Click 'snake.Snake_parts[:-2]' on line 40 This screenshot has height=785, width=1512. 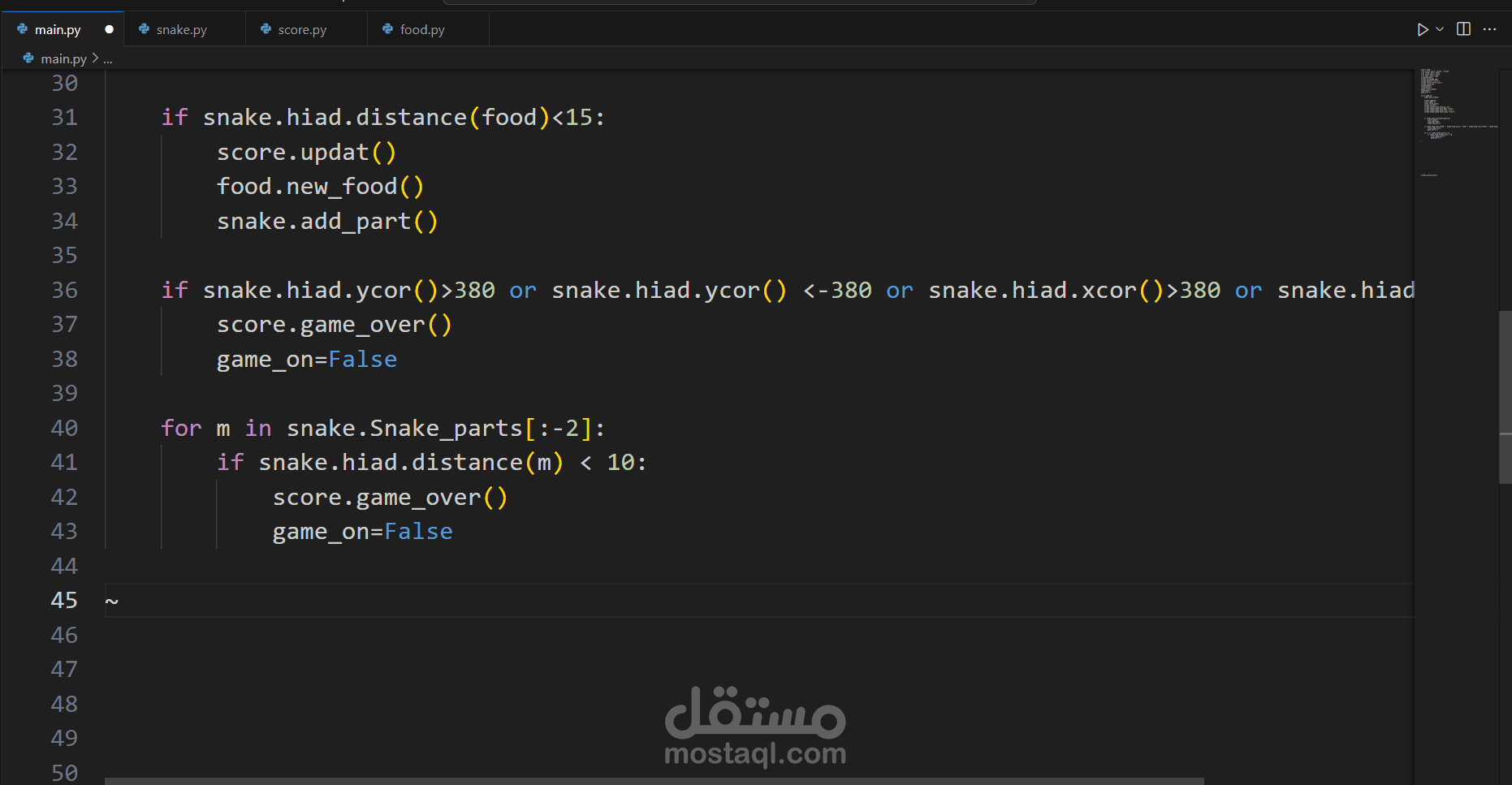point(439,428)
